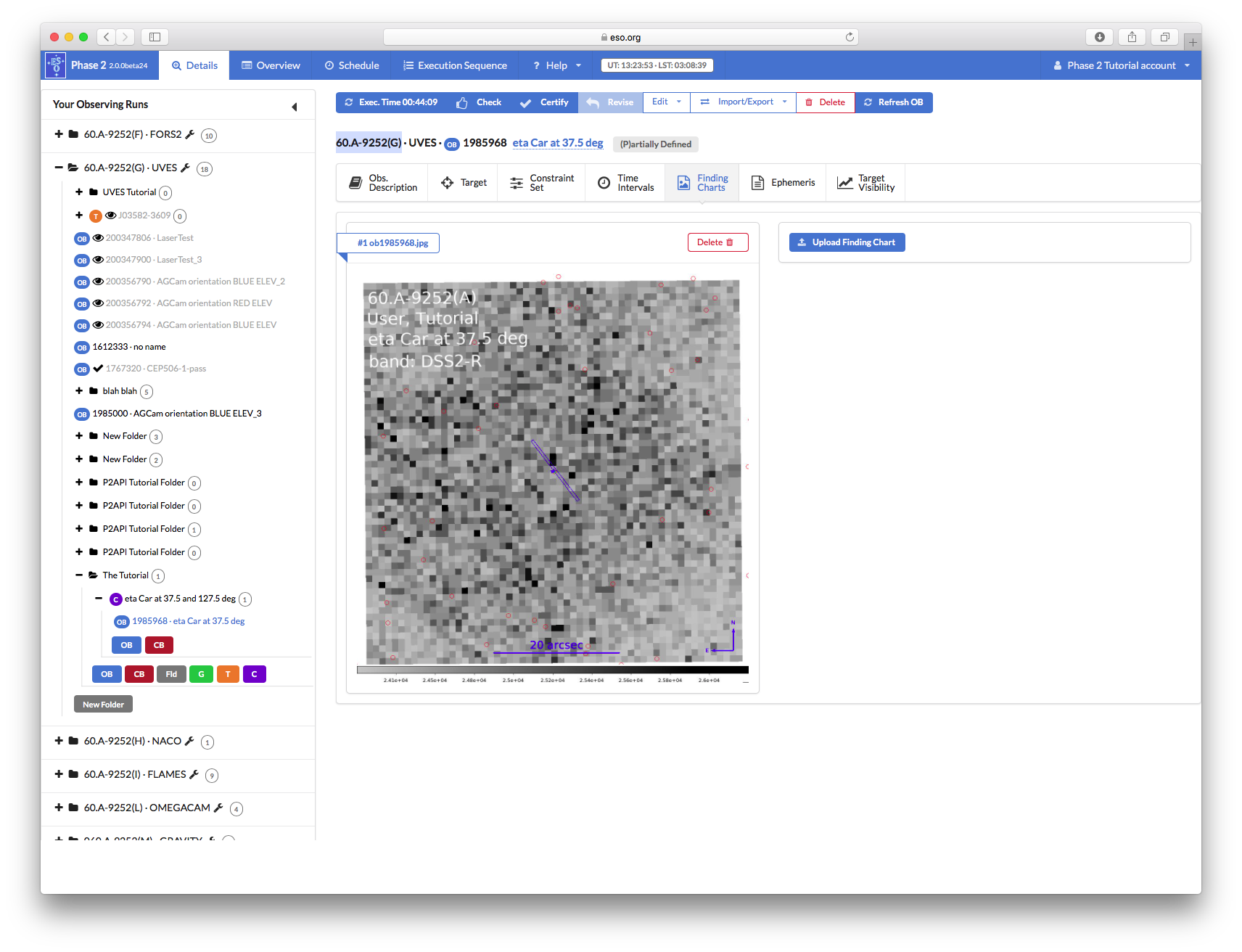
Task: Click the finding chart image
Action: click(552, 472)
